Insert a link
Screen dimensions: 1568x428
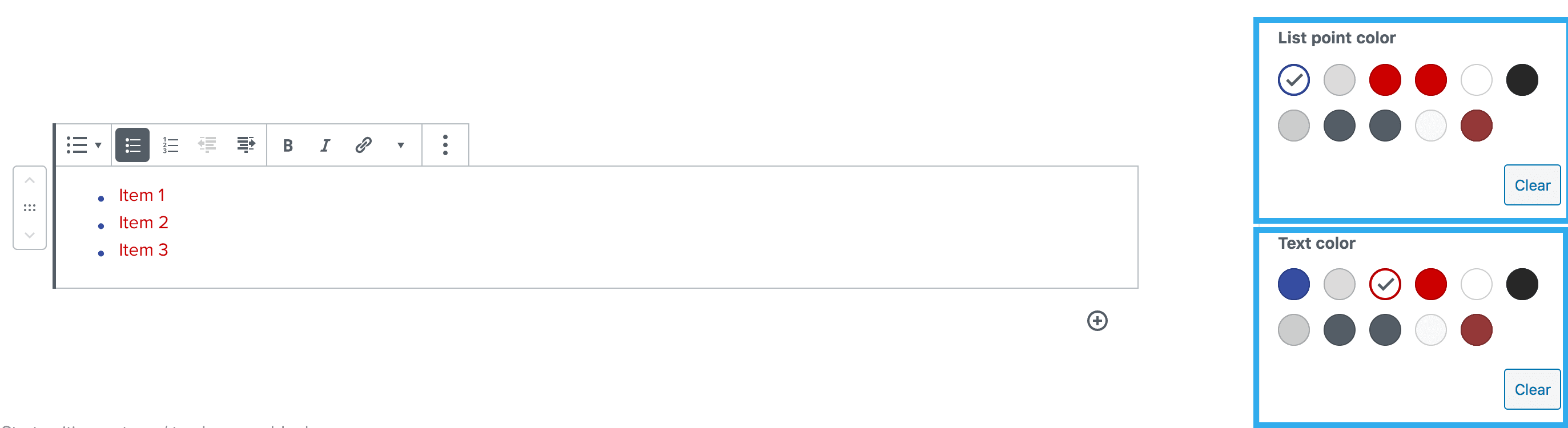pos(363,145)
